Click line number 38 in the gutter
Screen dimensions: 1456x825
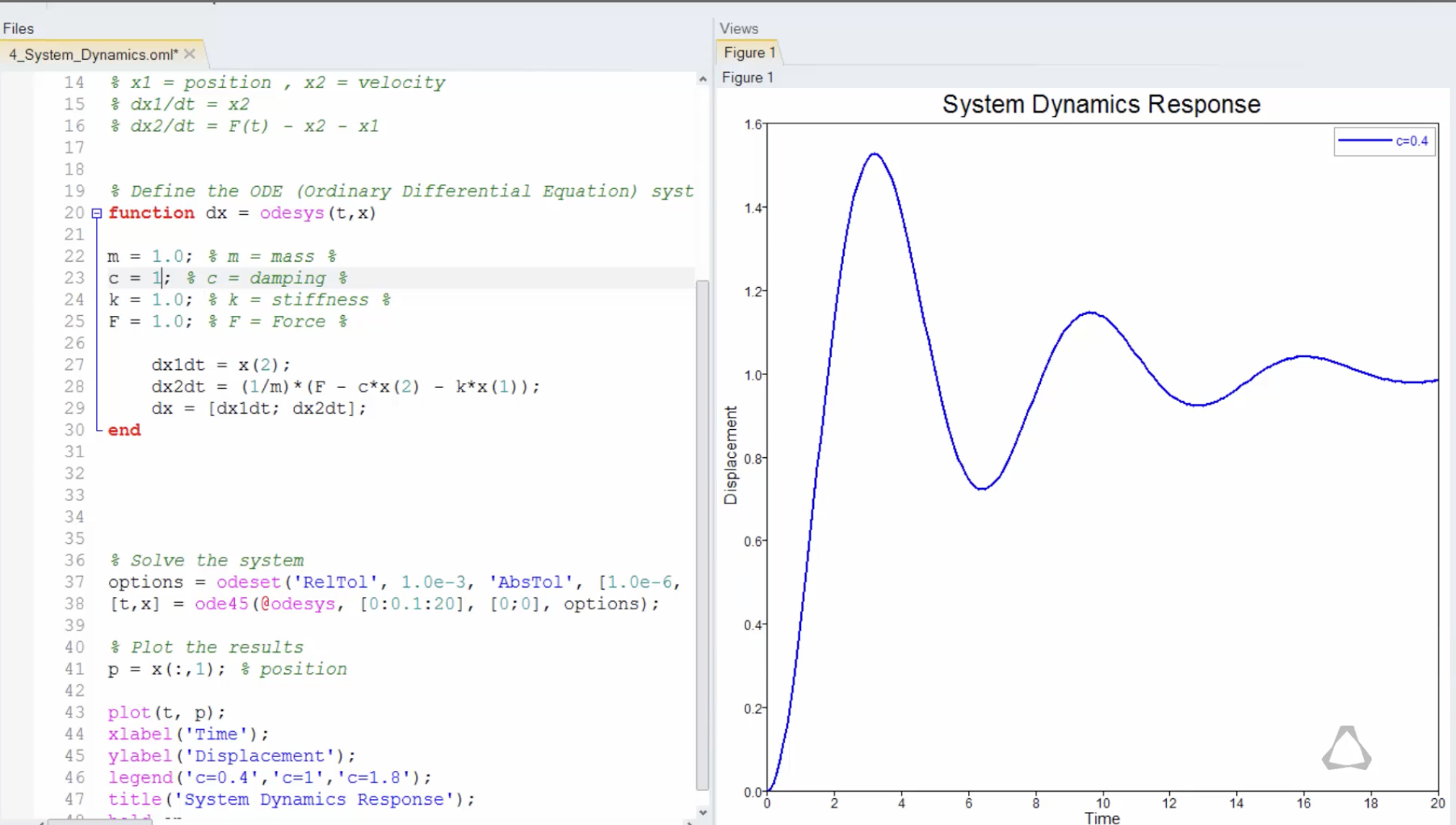[74, 604]
